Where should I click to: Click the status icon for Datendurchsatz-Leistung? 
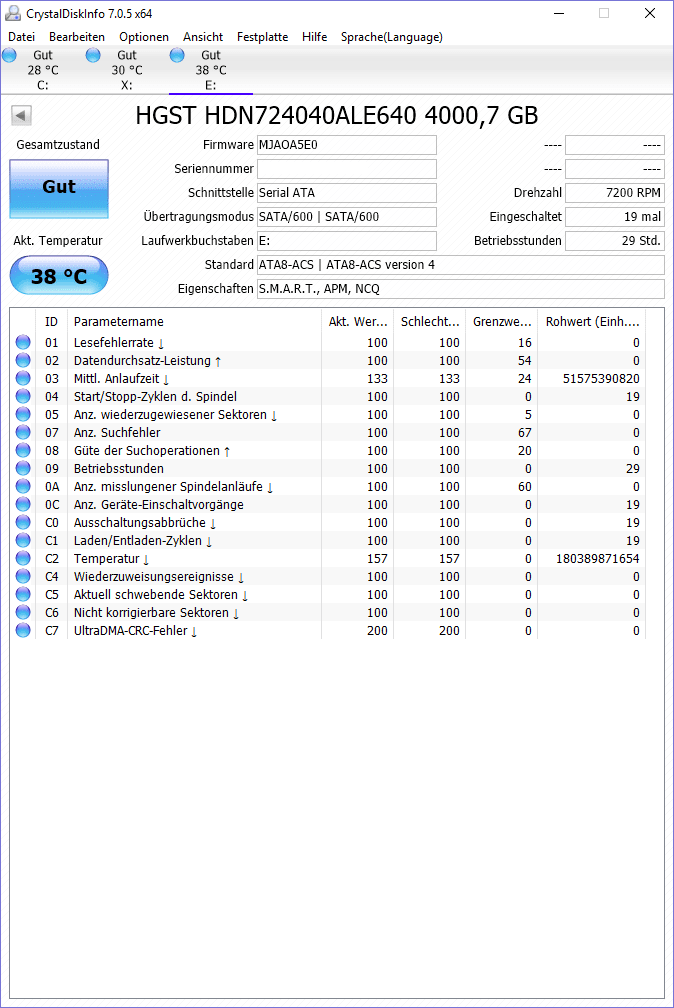click(x=23, y=360)
